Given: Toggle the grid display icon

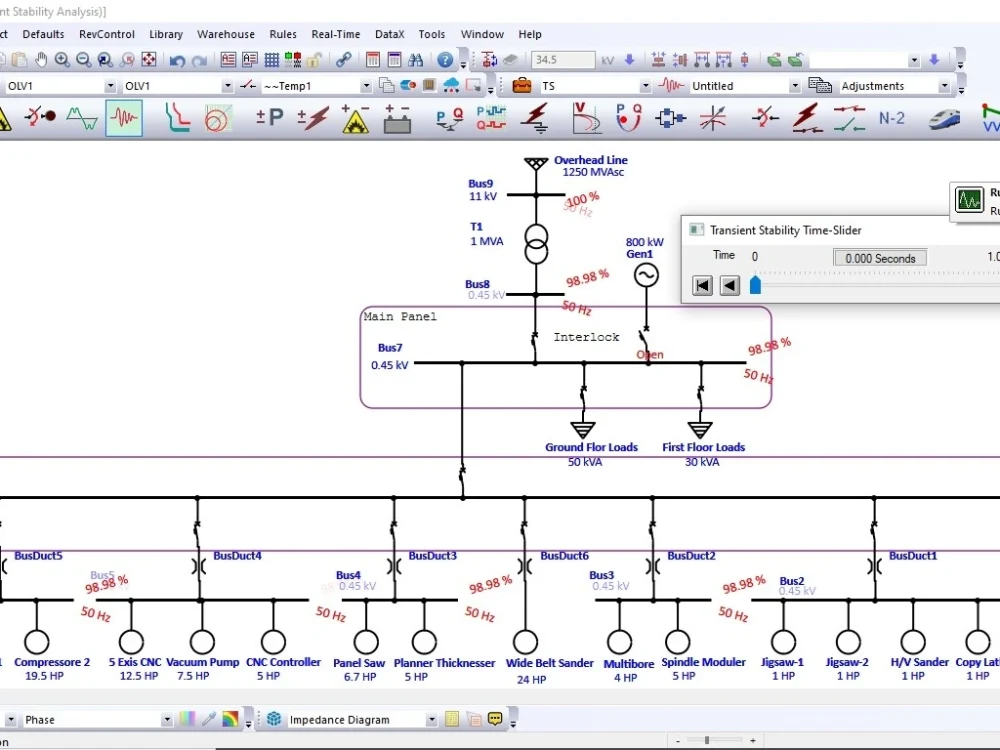Looking at the screenshot, I should pyautogui.click(x=271, y=60).
